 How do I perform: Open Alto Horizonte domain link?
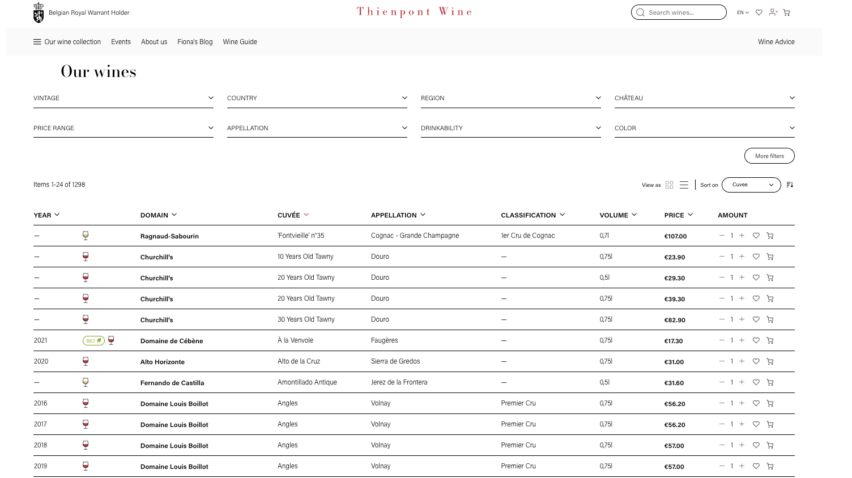(x=162, y=362)
